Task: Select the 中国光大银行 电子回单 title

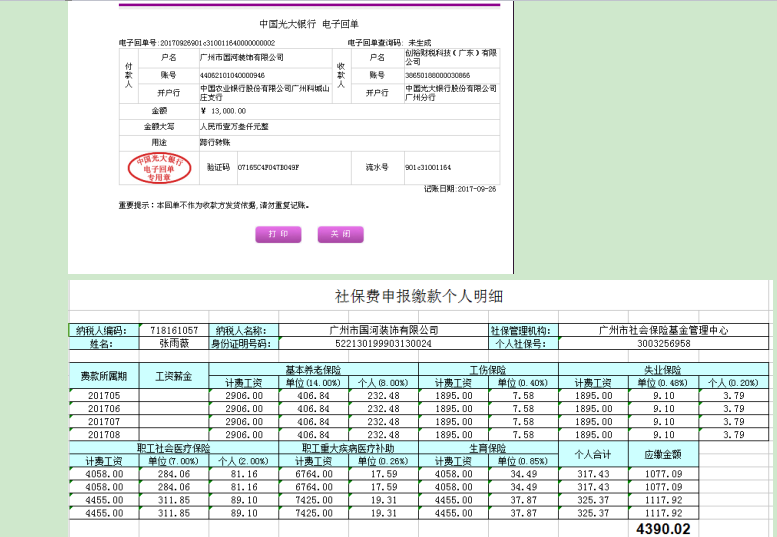Action: (x=309, y=24)
